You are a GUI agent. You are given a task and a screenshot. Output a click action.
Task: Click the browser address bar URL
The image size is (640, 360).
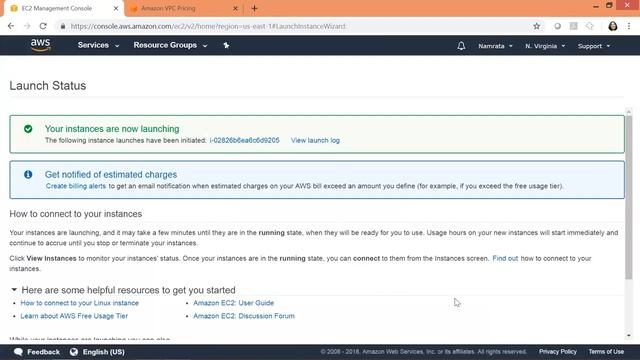208,26
